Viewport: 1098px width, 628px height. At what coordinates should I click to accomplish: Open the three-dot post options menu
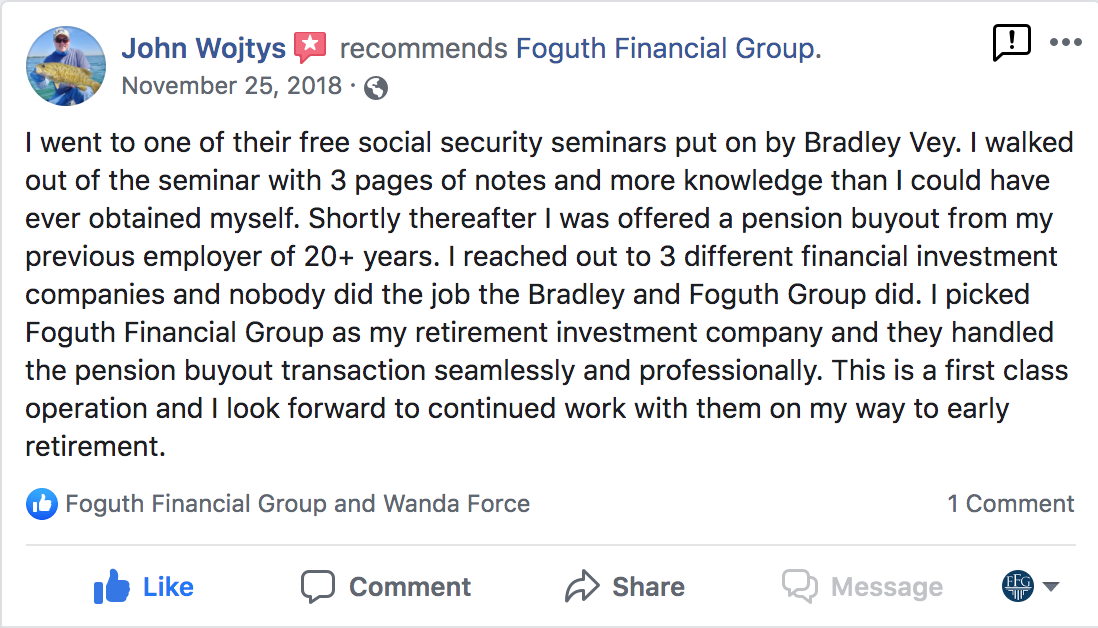coord(1066,43)
